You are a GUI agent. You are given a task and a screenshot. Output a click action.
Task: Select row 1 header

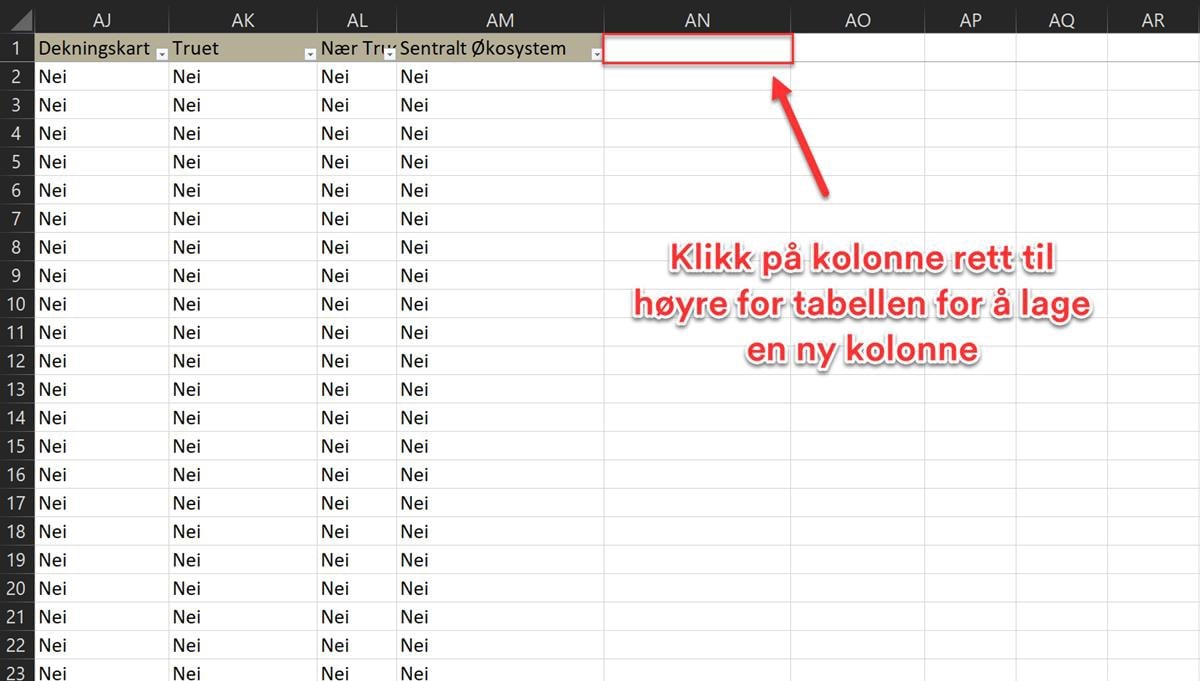[17, 49]
